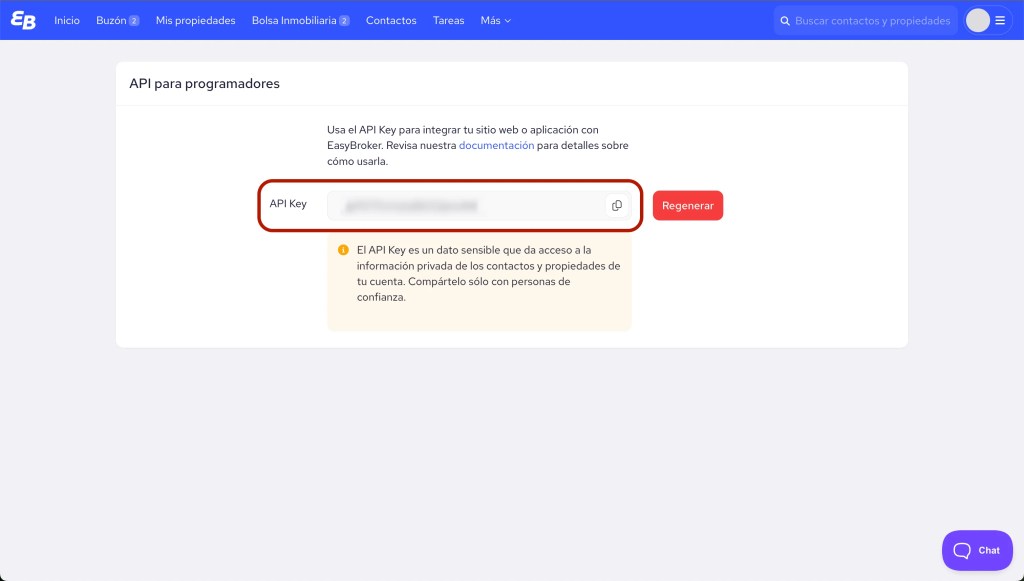Click the count badge beside Bolsa Inmobiliaria
Viewport: 1024px width, 581px height.
coord(344,21)
